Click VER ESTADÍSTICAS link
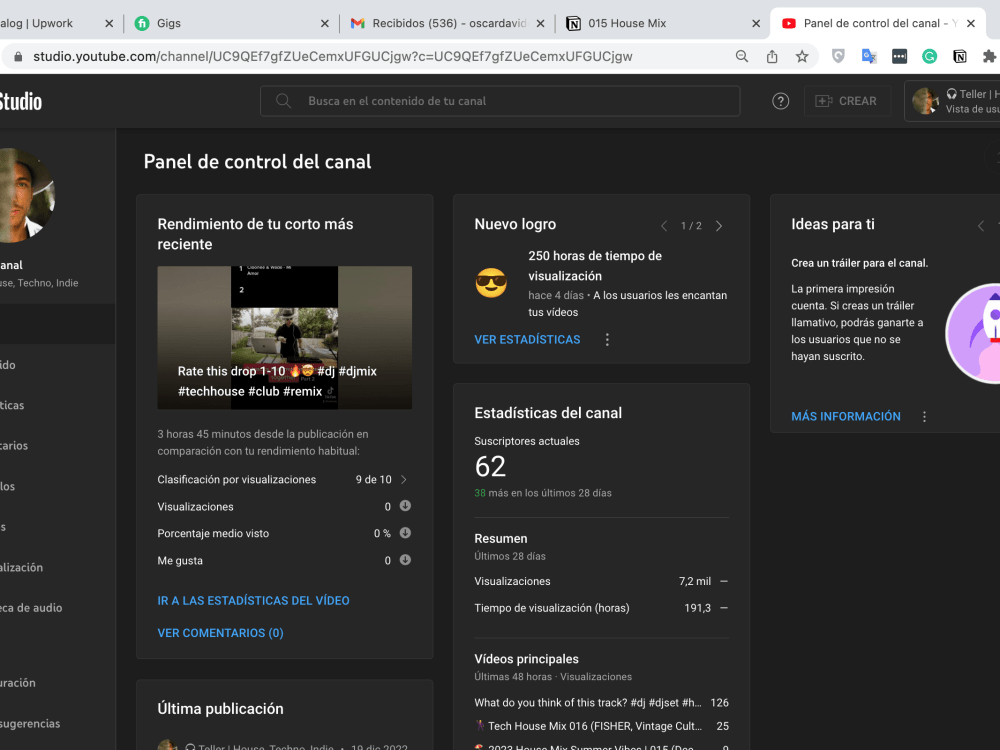Image resolution: width=1000 pixels, height=750 pixels. [x=527, y=340]
